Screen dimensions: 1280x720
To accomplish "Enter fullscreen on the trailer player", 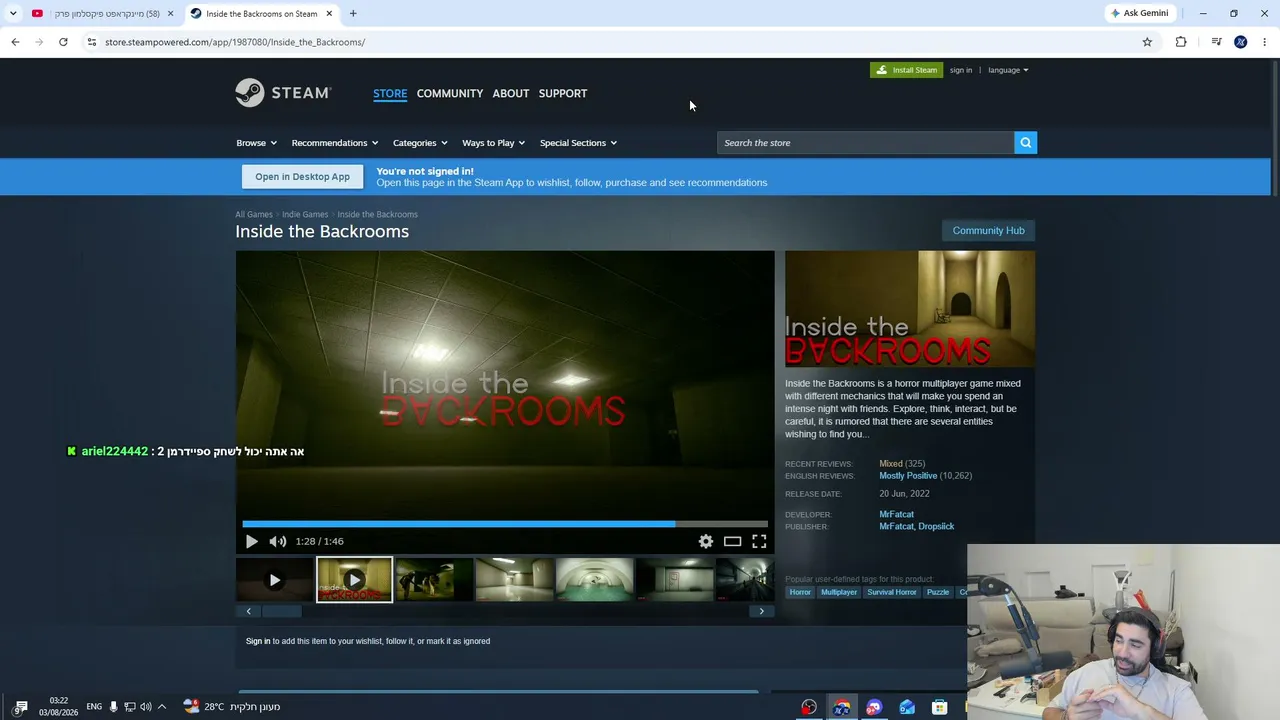I will [x=759, y=541].
